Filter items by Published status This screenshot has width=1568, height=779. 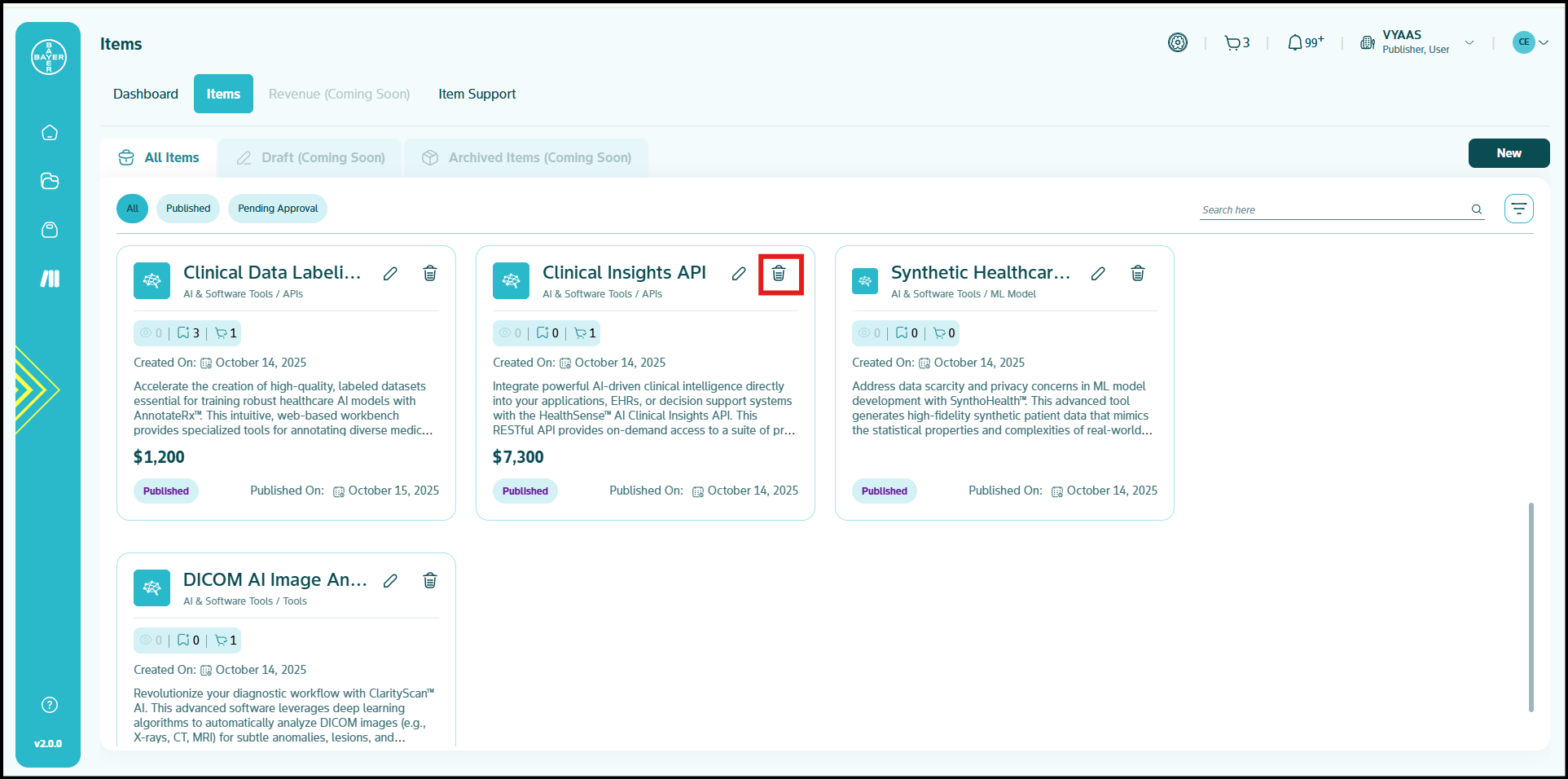click(188, 209)
